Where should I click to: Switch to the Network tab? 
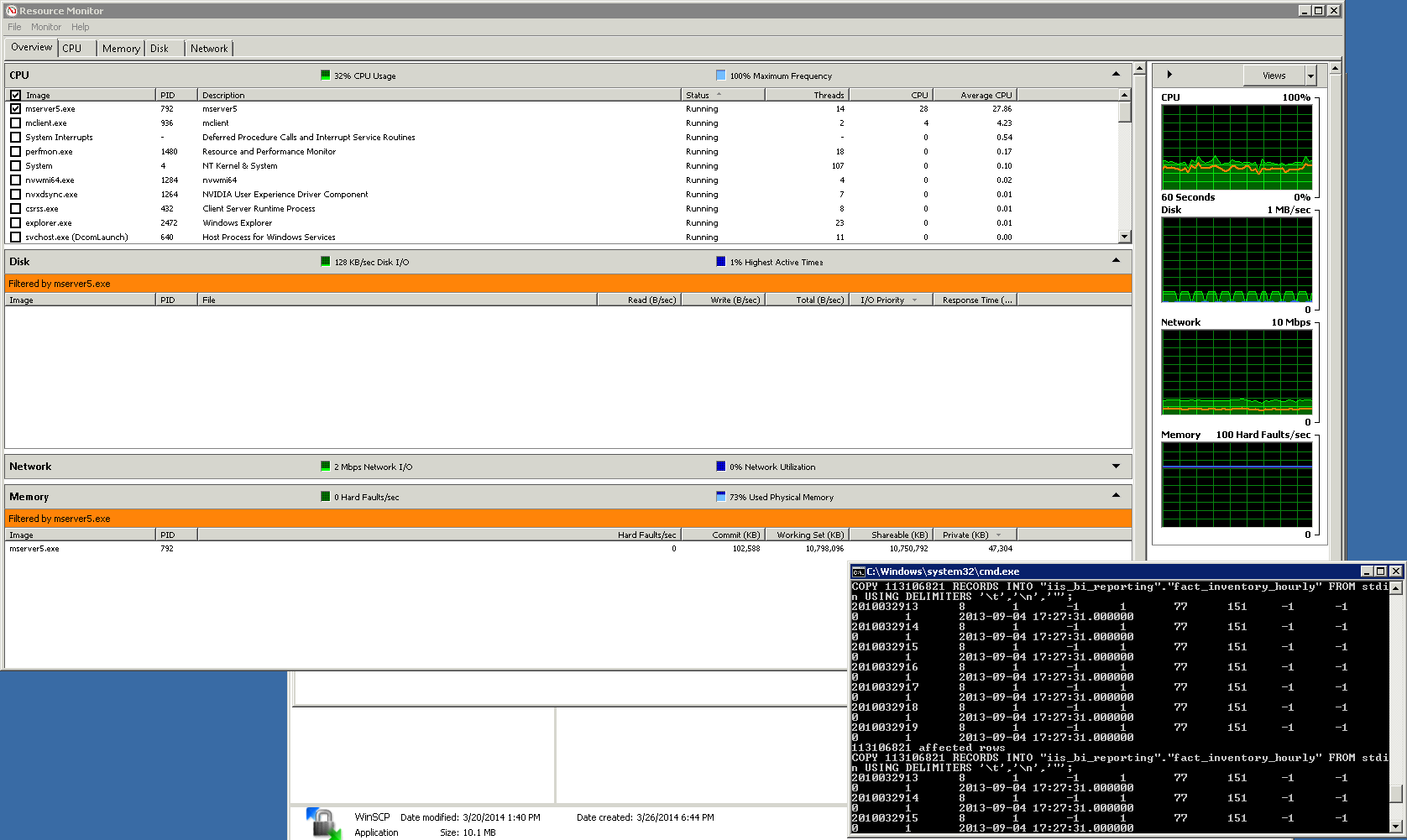(209, 49)
